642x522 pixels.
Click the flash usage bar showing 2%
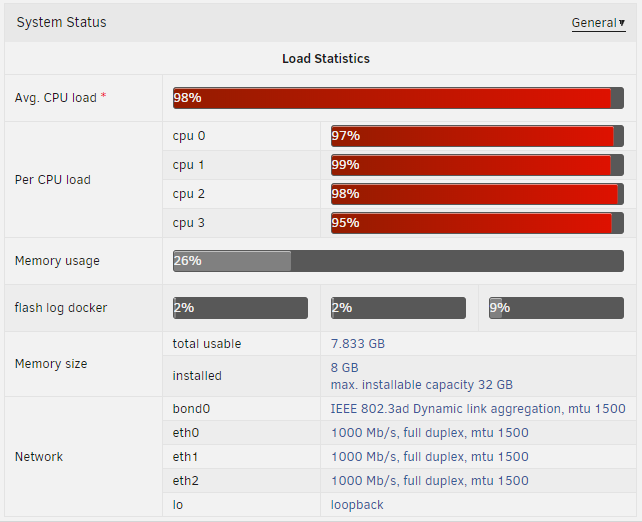point(240,308)
